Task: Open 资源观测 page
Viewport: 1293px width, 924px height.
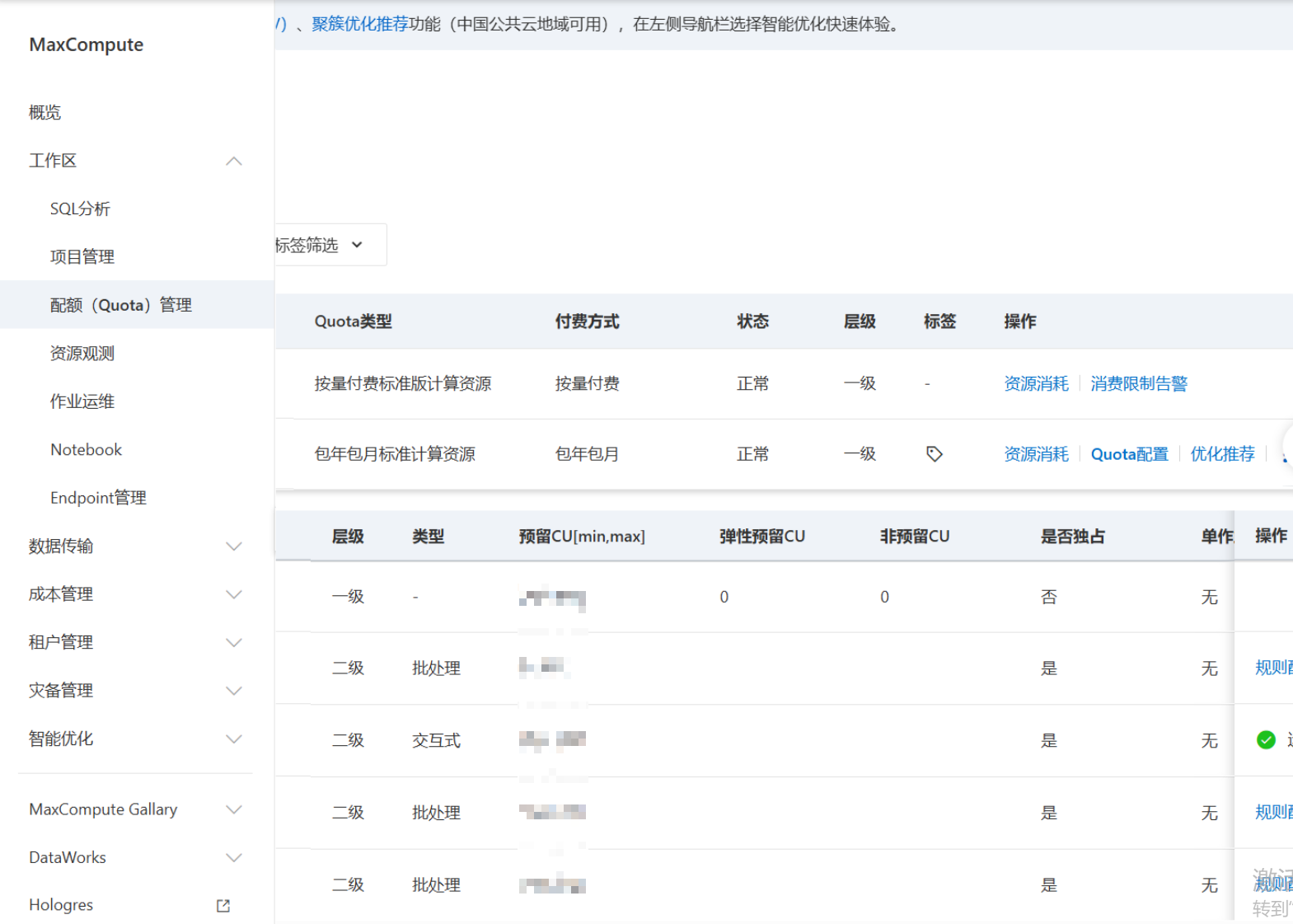Action: (82, 354)
